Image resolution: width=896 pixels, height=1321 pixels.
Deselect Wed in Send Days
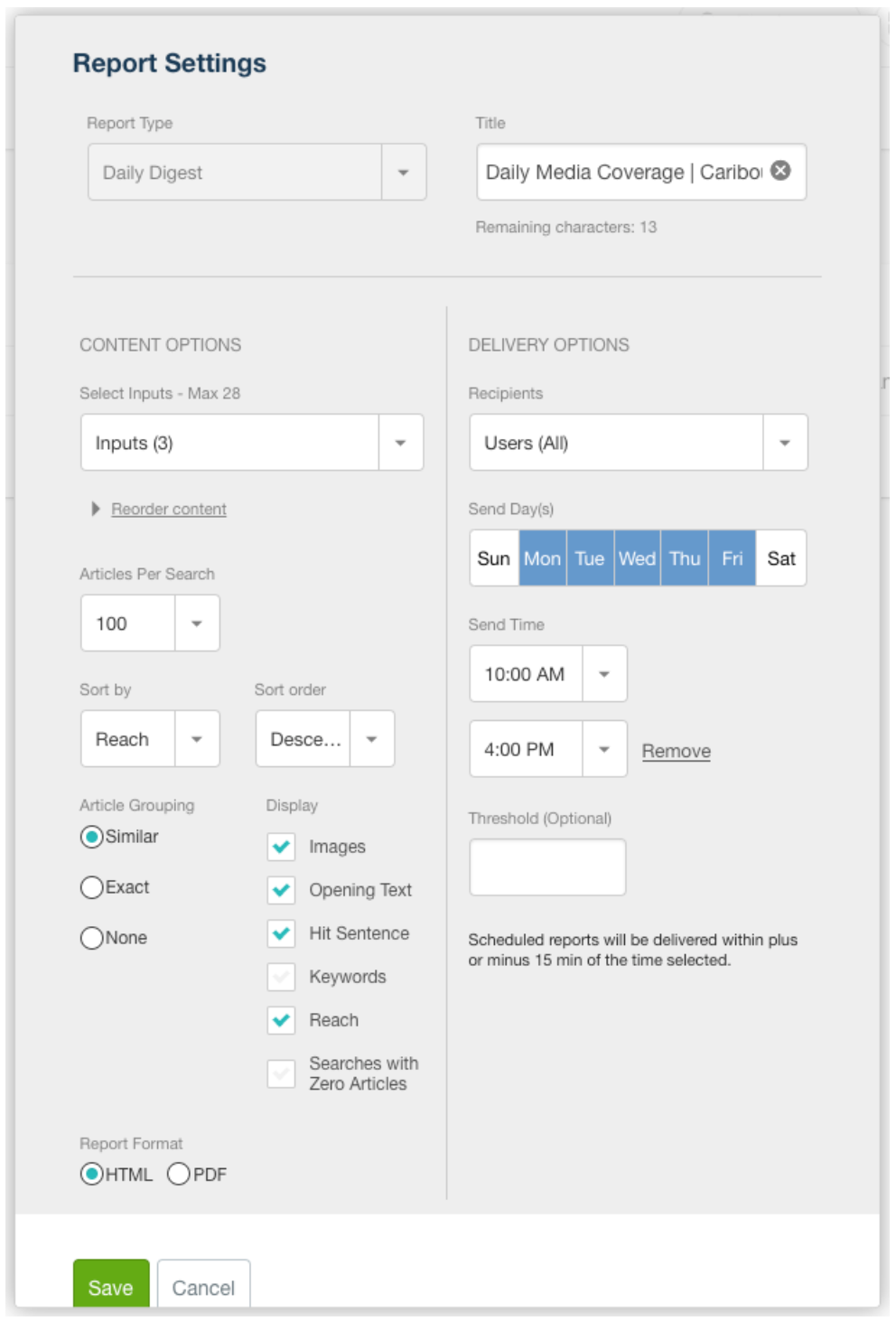coord(637,558)
